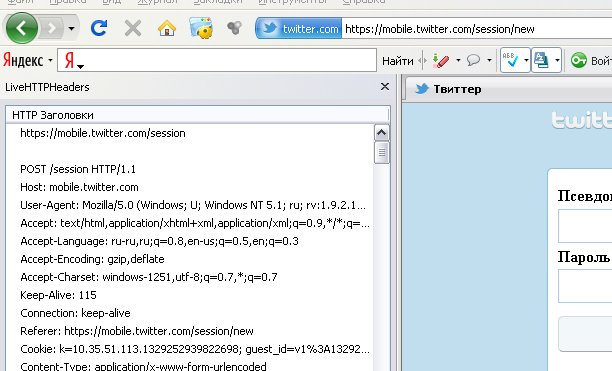Click the speech bubble comments icon
Screen dimensions: 612x371
pos(473,60)
